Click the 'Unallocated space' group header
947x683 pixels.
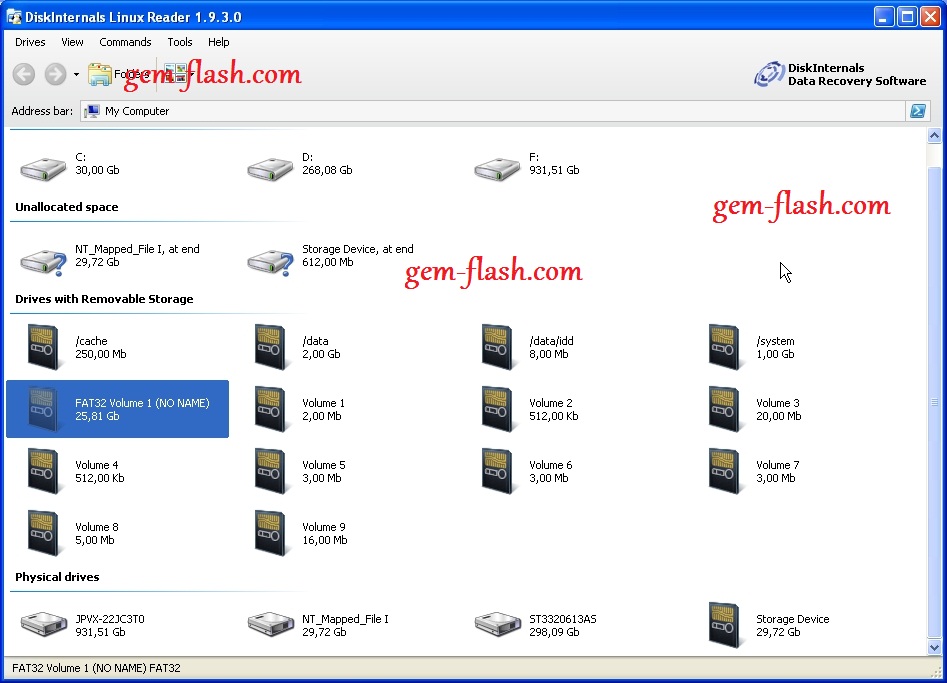(66, 207)
